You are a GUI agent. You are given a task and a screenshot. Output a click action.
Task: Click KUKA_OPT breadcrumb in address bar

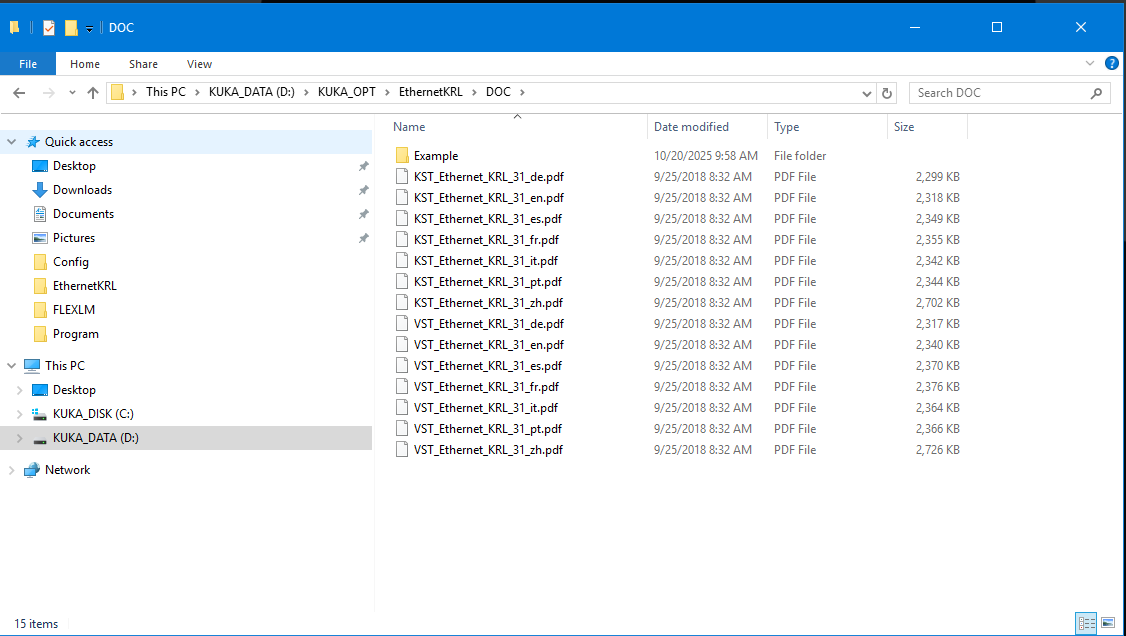(x=346, y=92)
